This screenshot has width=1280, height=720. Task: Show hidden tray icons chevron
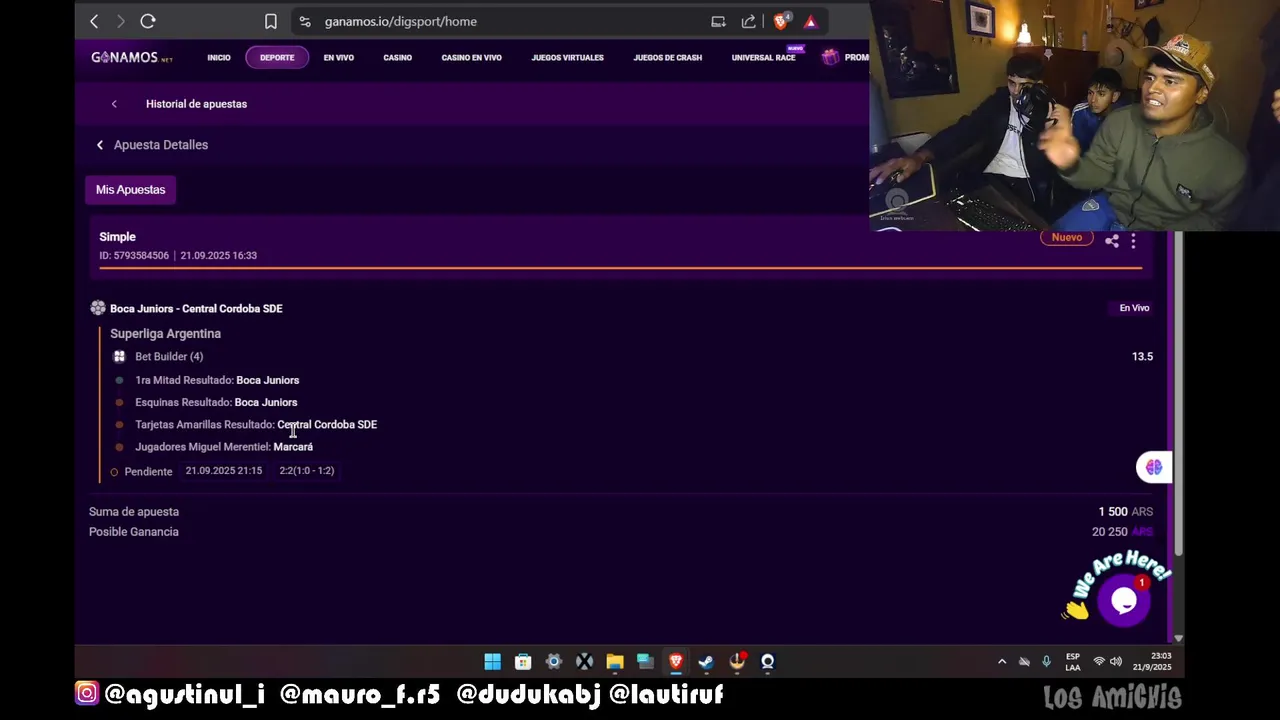tap(1002, 661)
